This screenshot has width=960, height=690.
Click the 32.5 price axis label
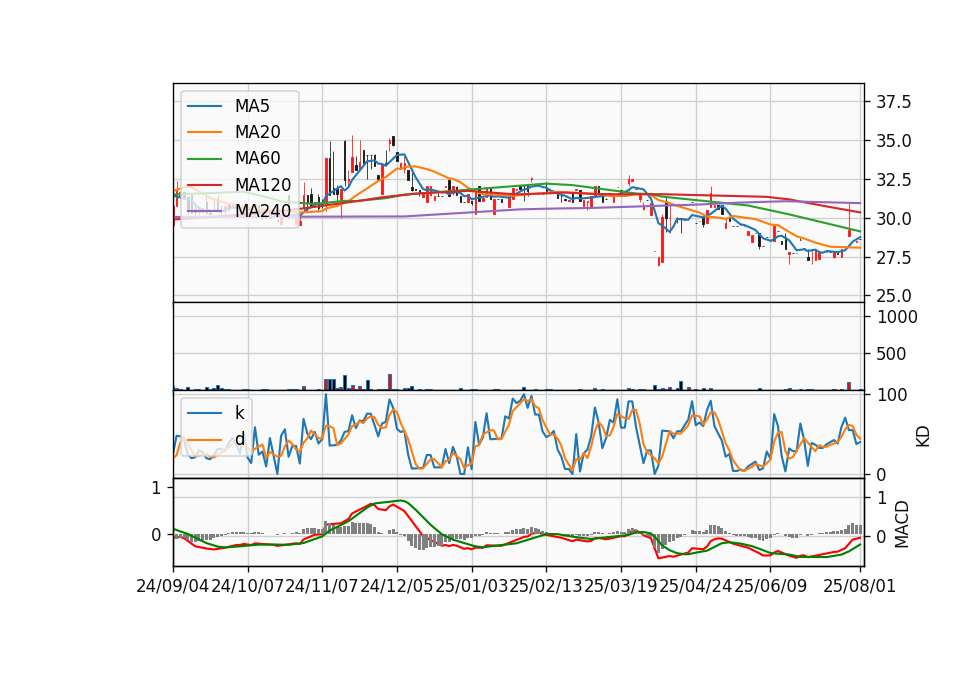pyautogui.click(x=893, y=180)
